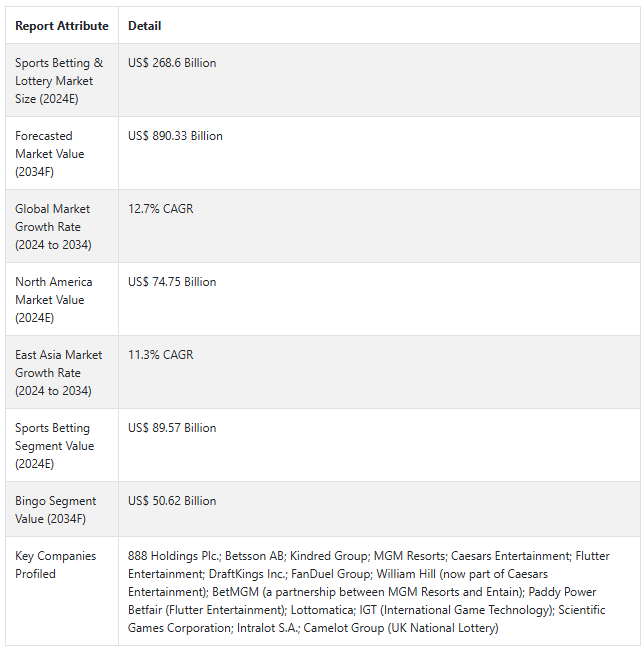This screenshot has height=649, width=642.
Task: Click the 'Detail' column header
Action: click(x=145, y=26)
